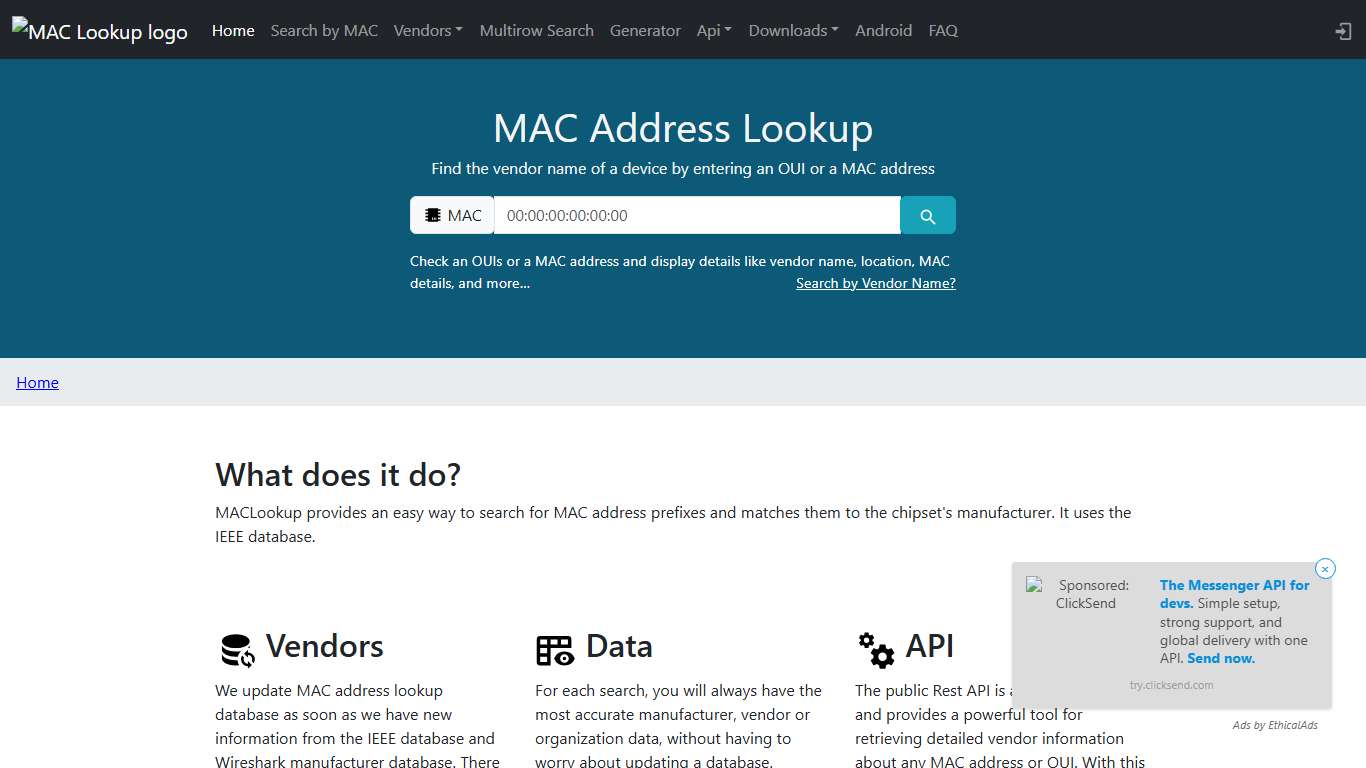This screenshot has height=768, width=1366.
Task: Click the MAC chip icon in search bar
Action: point(434,214)
